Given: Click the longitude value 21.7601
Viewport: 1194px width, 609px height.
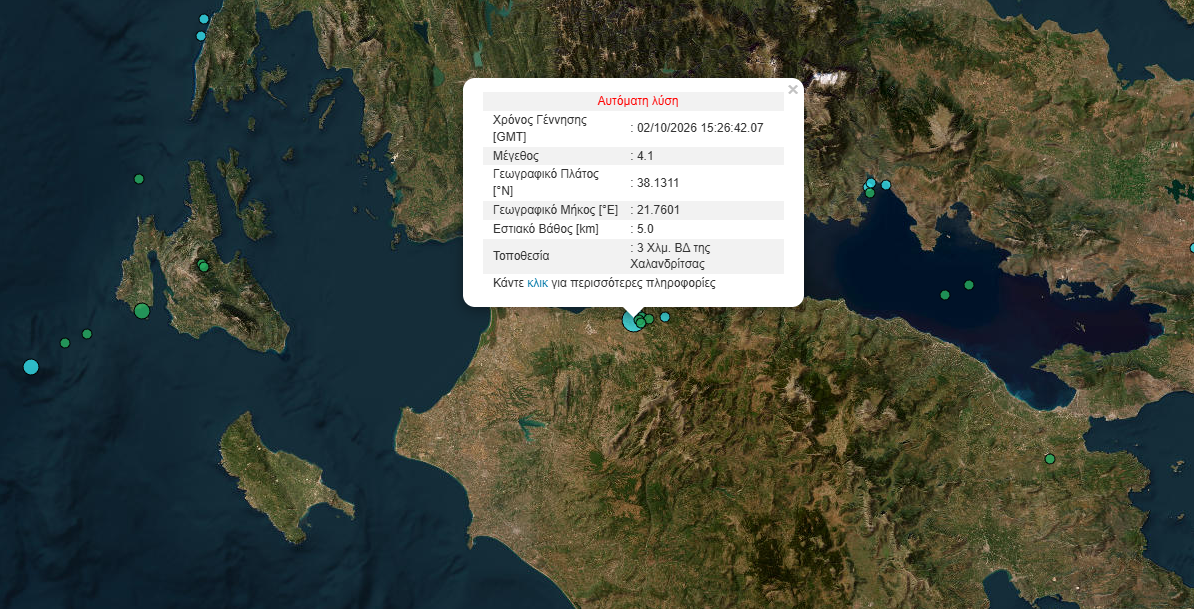Looking at the screenshot, I should click(658, 210).
